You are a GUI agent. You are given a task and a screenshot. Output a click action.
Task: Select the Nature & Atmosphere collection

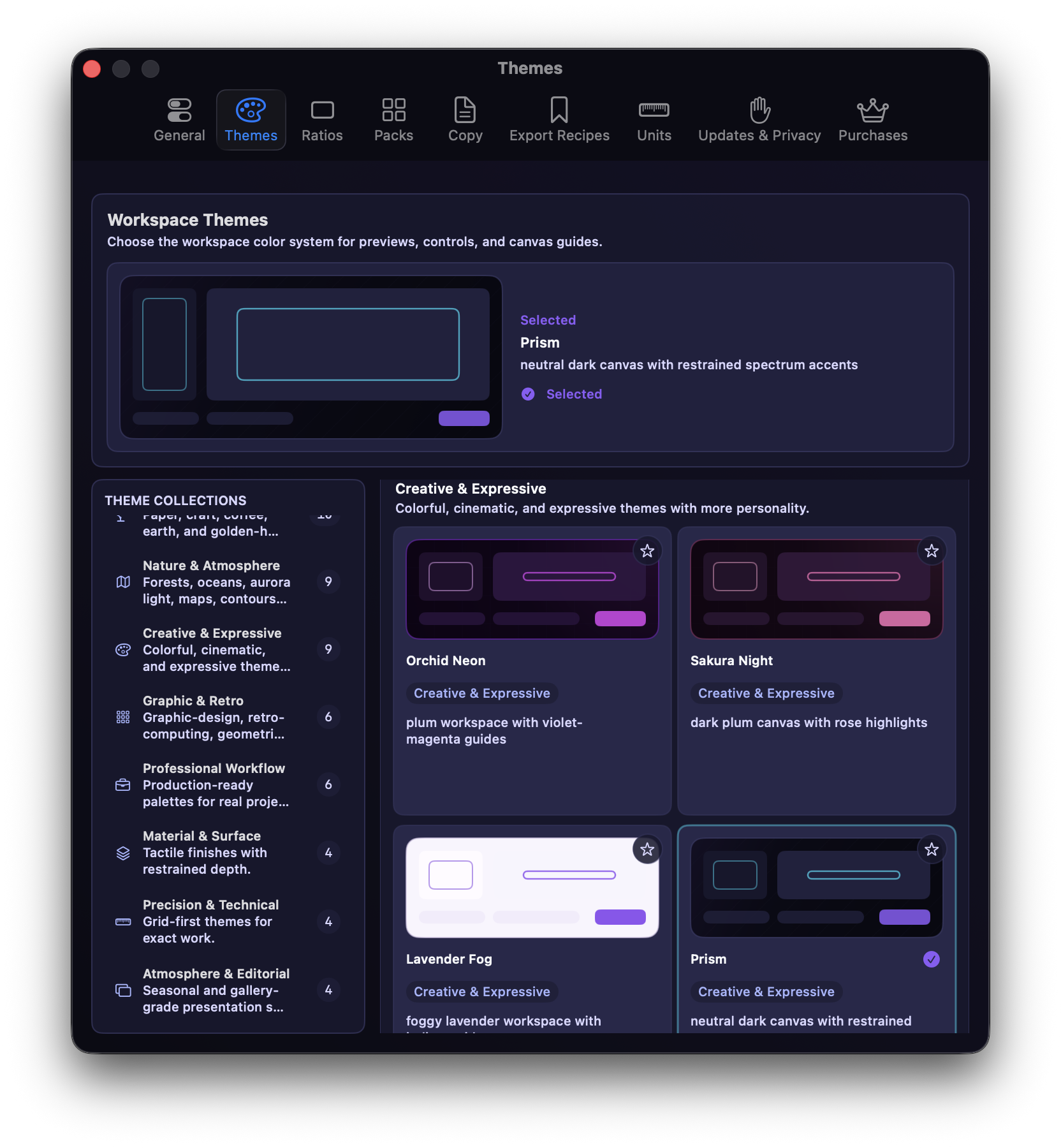coord(228,582)
